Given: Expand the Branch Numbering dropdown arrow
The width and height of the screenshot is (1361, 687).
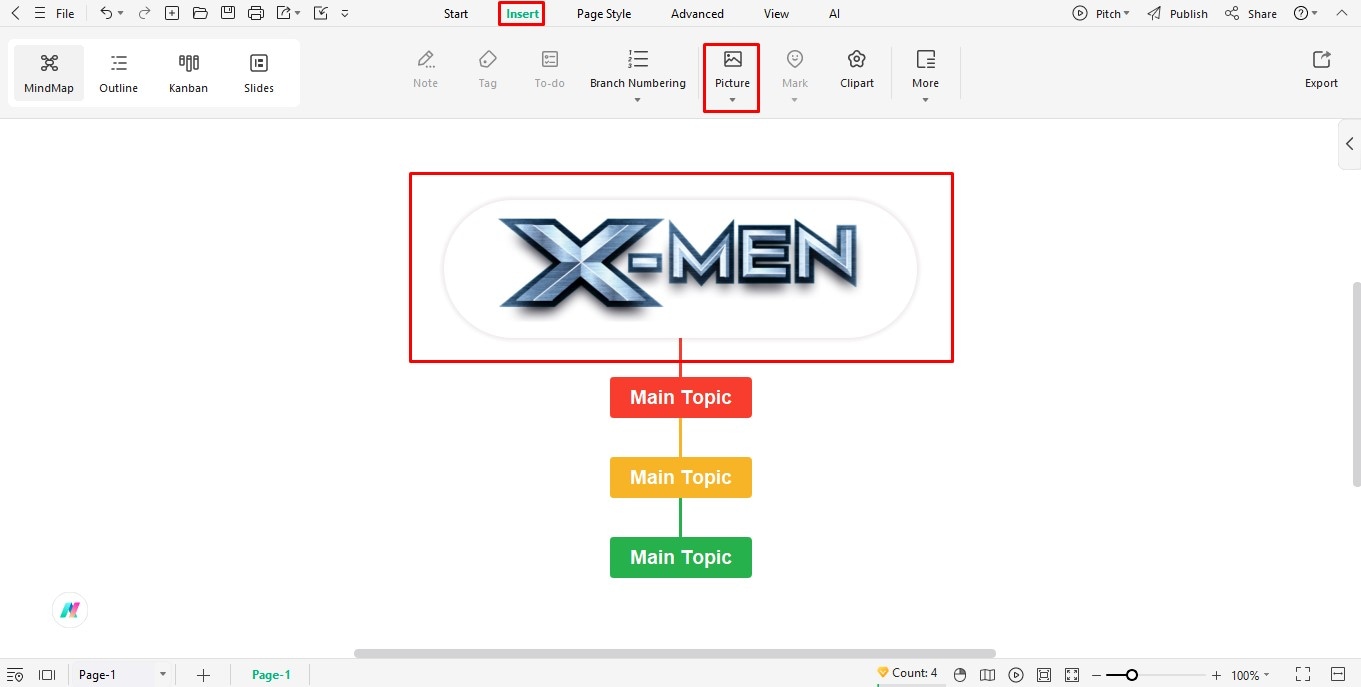Looking at the screenshot, I should click(638, 100).
